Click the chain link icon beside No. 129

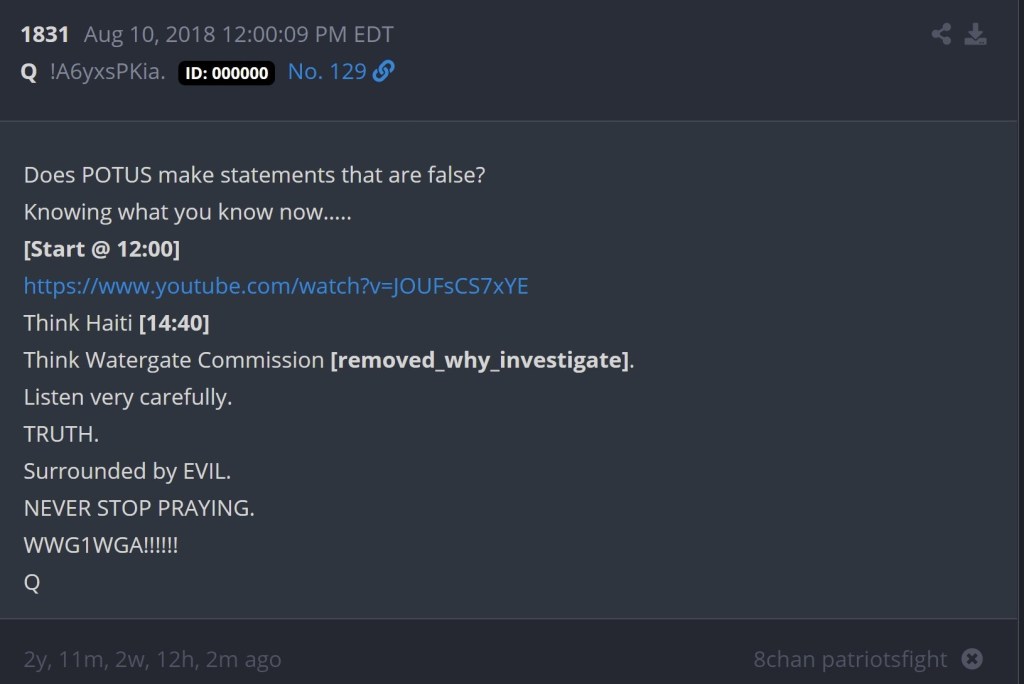[383, 72]
